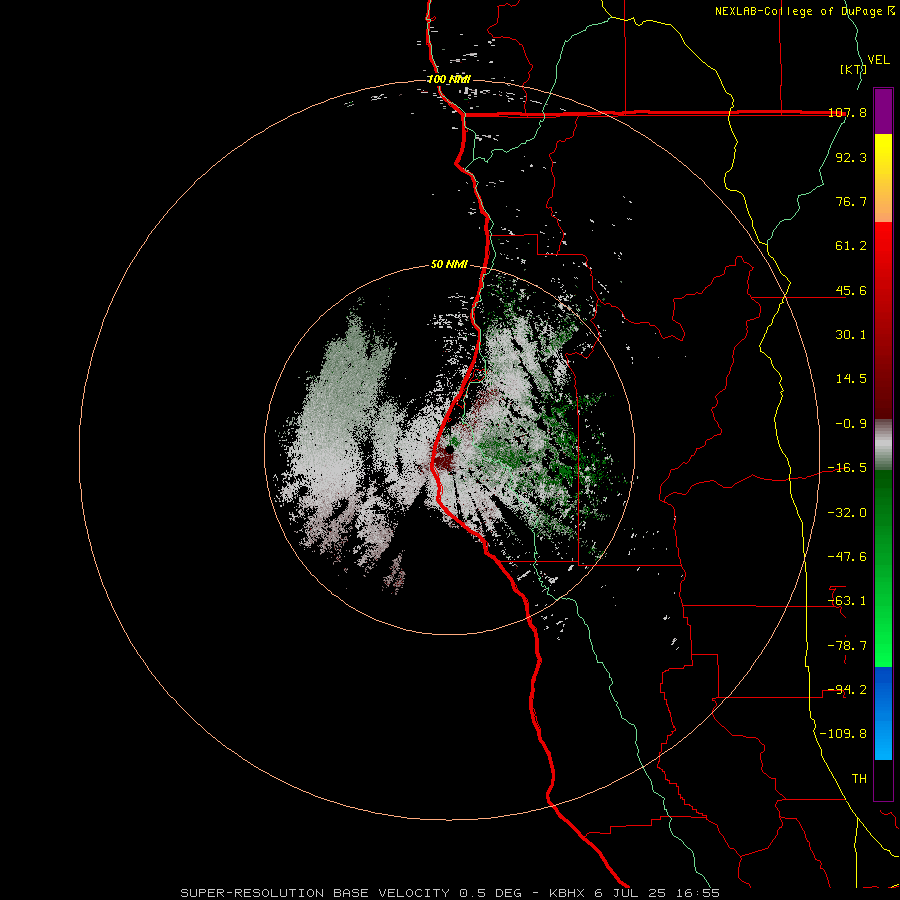Click the 100 NMI range ring label
This screenshot has width=900, height=900.
click(x=449, y=79)
